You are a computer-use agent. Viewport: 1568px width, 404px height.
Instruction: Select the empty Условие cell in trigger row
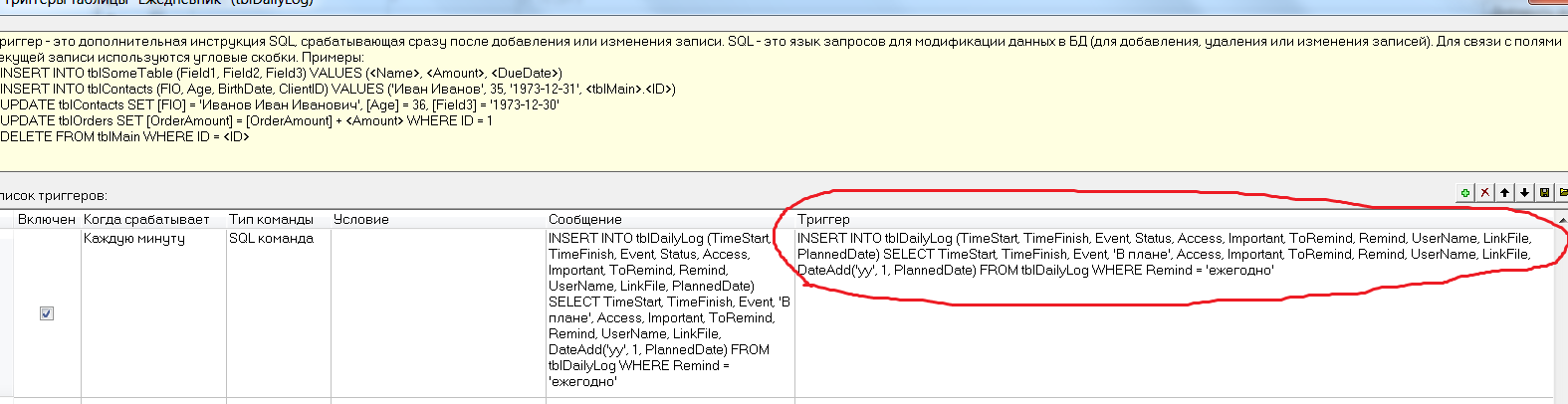(x=438, y=312)
